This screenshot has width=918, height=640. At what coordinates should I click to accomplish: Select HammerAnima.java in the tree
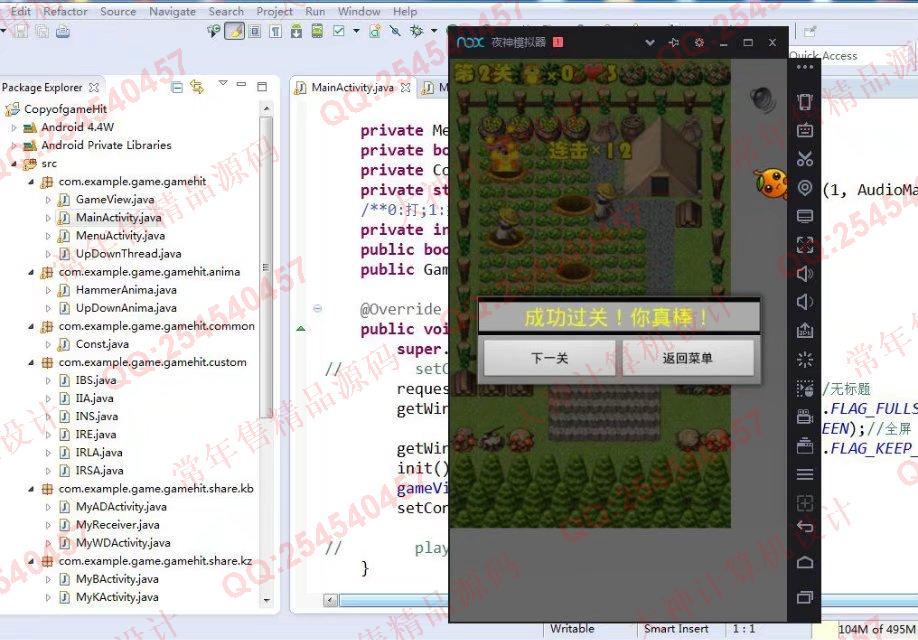point(126,290)
